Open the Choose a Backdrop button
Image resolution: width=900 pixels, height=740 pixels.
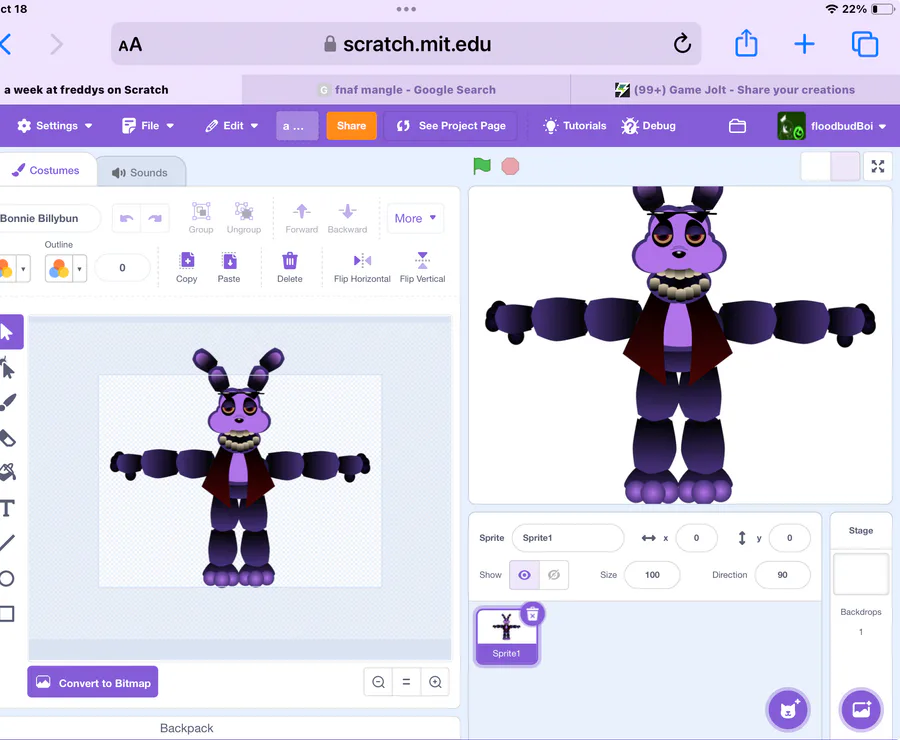click(x=861, y=710)
